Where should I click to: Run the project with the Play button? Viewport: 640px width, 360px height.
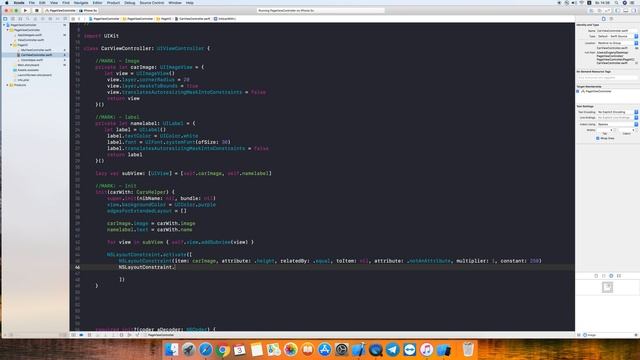click(x=25, y=10)
